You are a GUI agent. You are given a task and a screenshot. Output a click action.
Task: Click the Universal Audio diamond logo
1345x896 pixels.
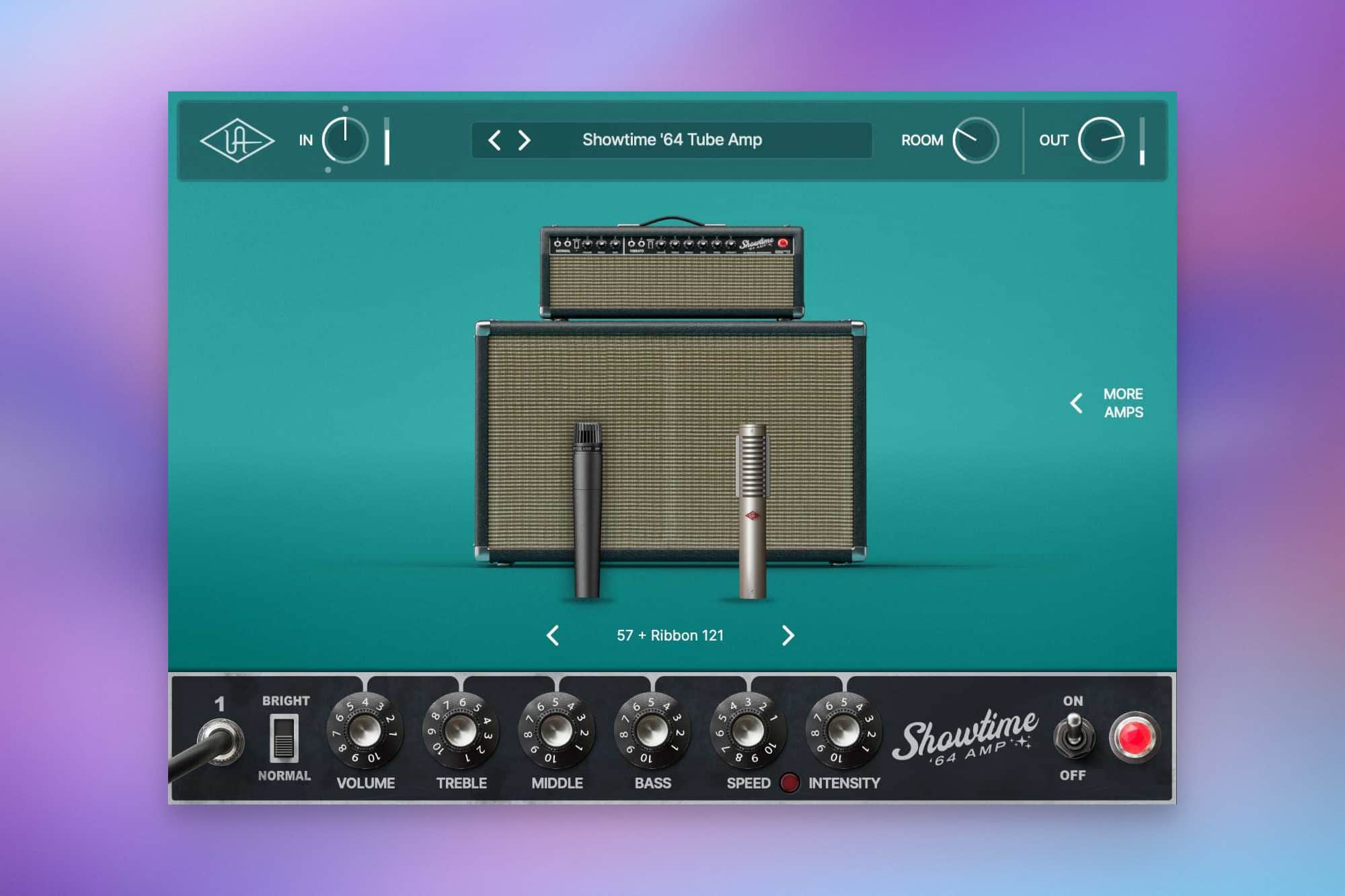coord(237,140)
